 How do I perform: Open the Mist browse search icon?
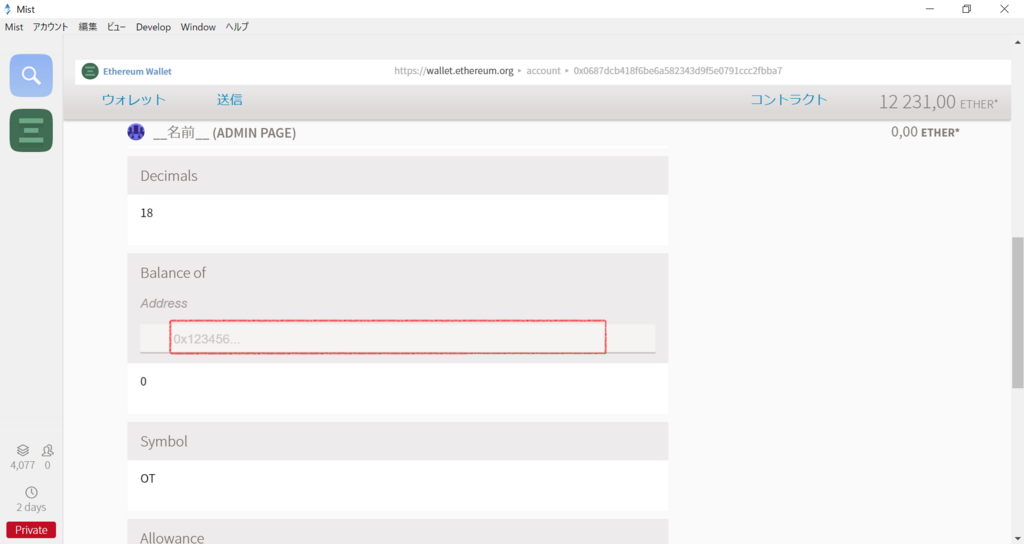tap(31, 75)
